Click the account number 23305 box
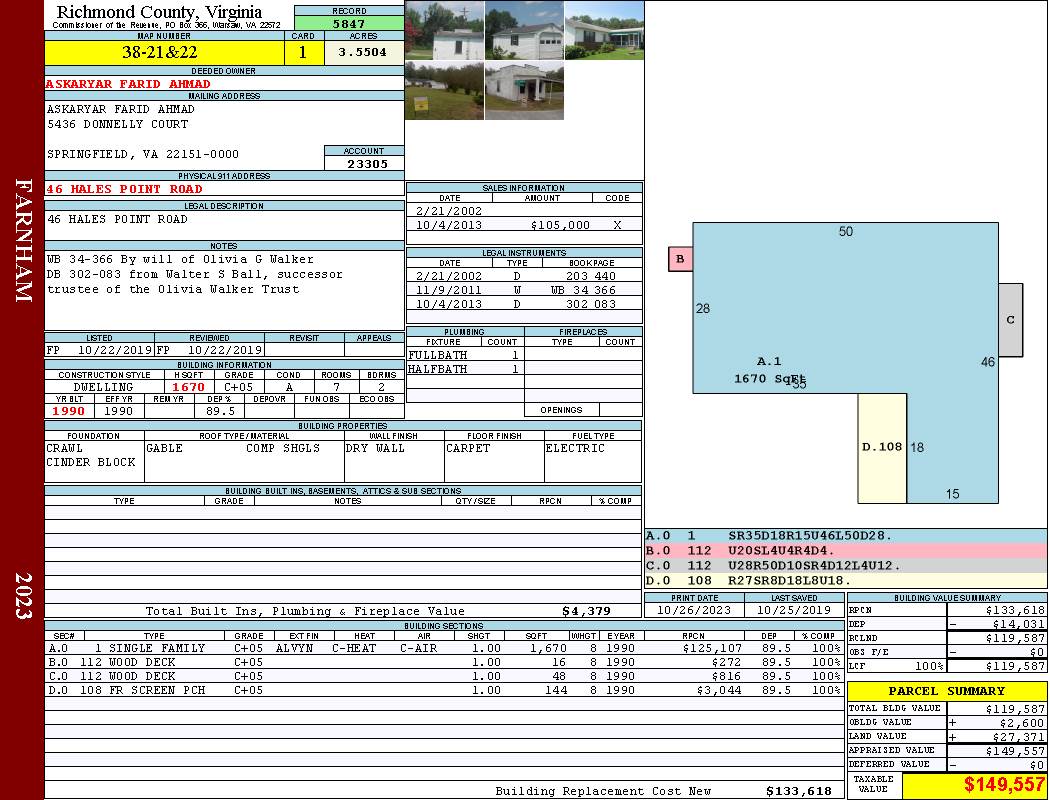The width and height of the screenshot is (1050, 800). coord(364,164)
